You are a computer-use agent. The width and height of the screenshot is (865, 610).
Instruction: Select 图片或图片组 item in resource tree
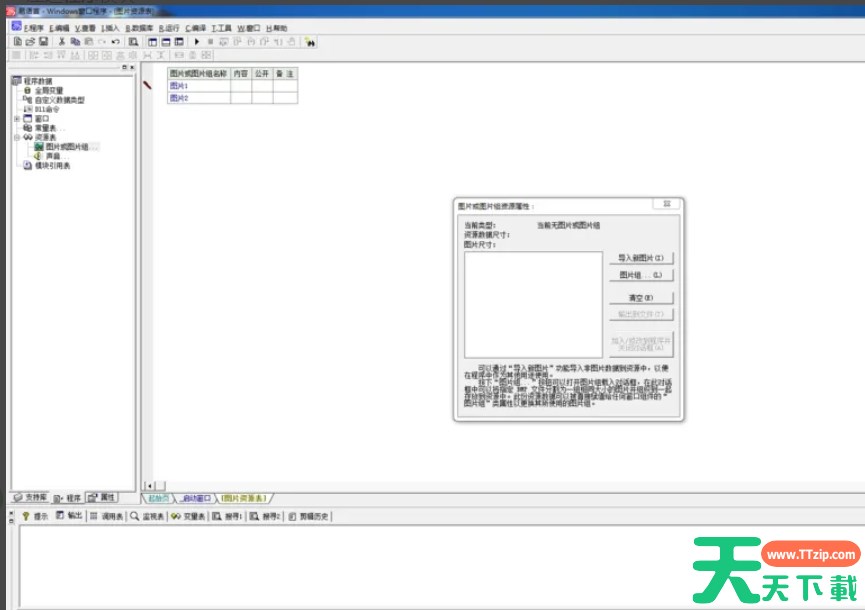[67, 147]
